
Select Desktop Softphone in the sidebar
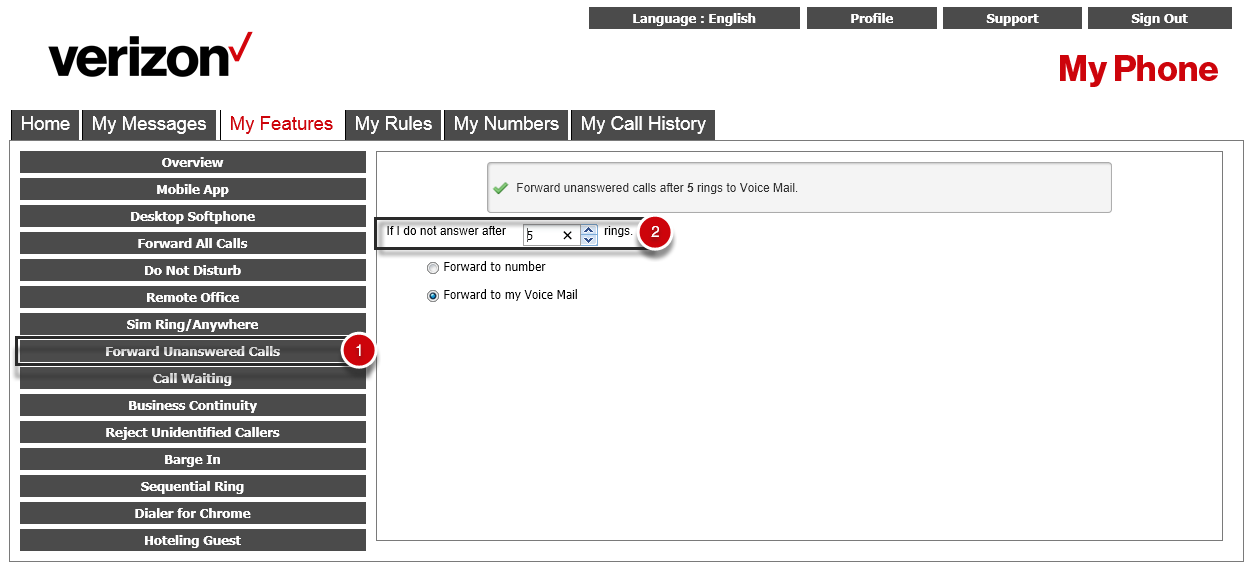click(x=193, y=216)
